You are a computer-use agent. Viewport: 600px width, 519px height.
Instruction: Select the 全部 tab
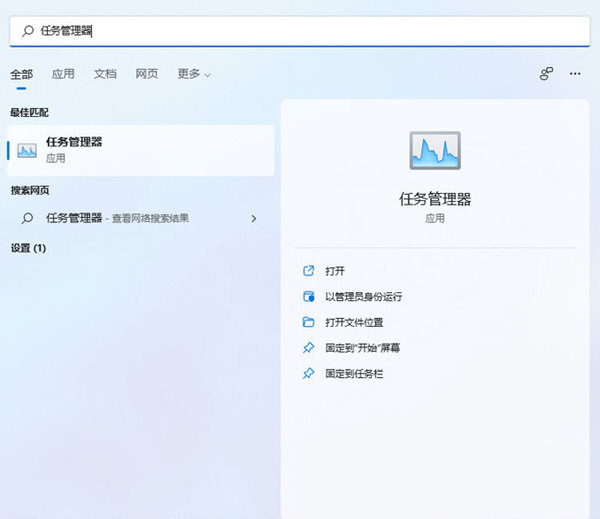point(21,74)
